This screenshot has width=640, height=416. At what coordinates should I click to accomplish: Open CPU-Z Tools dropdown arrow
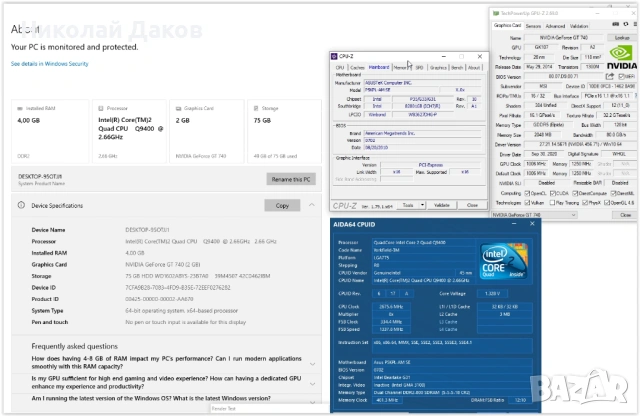click(422, 205)
